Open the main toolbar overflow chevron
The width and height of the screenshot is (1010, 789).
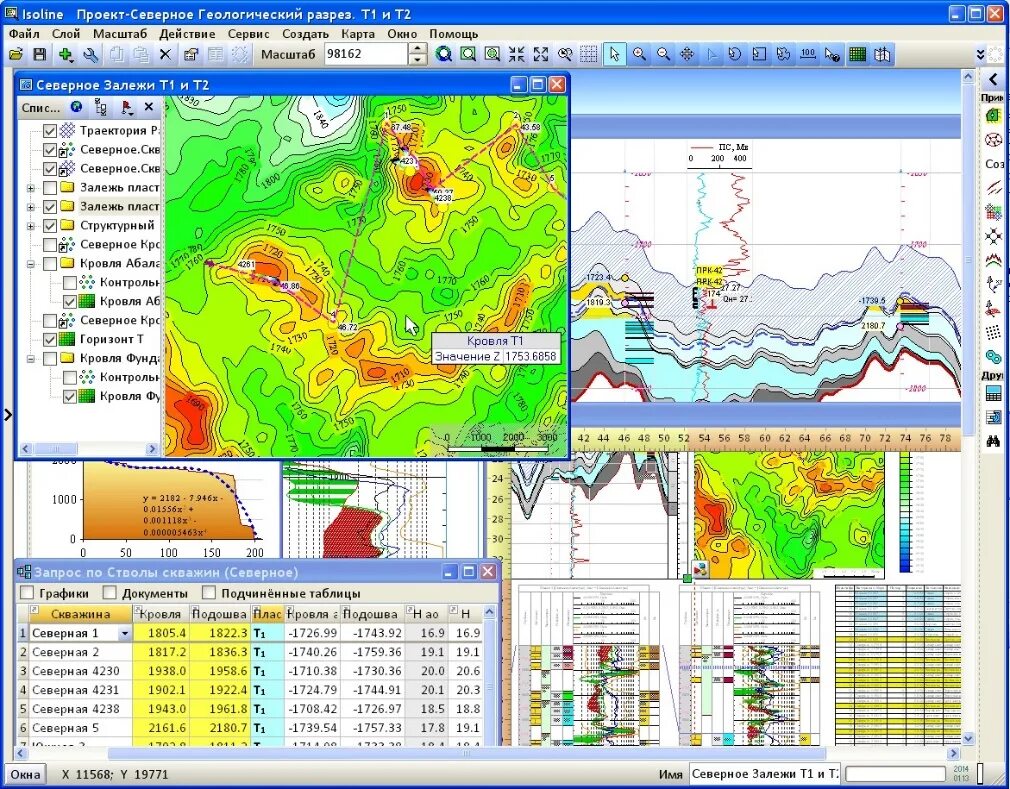pyautogui.click(x=980, y=55)
